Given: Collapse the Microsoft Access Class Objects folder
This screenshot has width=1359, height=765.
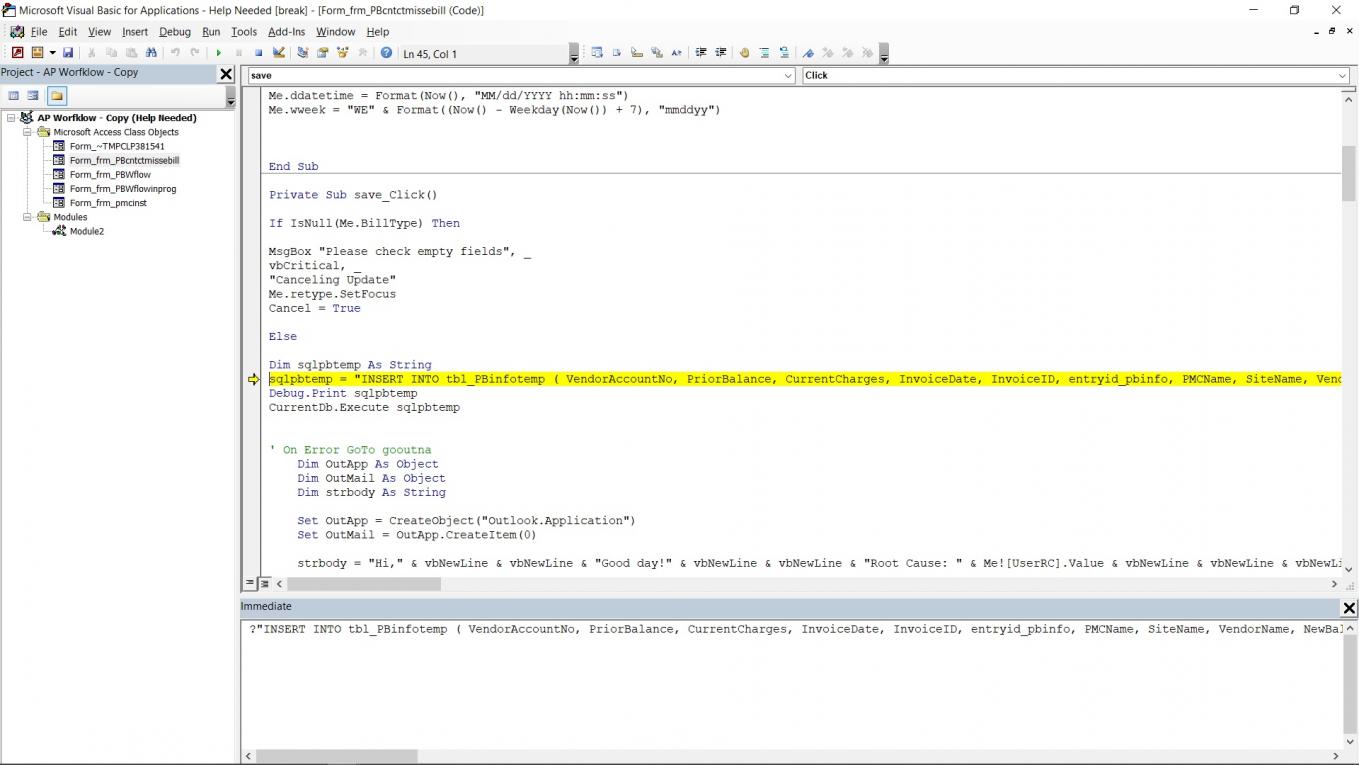Looking at the screenshot, I should pyautogui.click(x=28, y=132).
